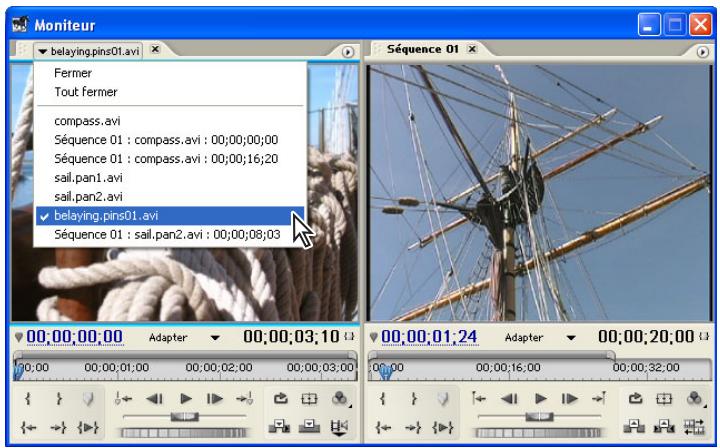The image size is (720, 448).
Task: Choose Tout fermer from clip menu
Action: [170, 92]
